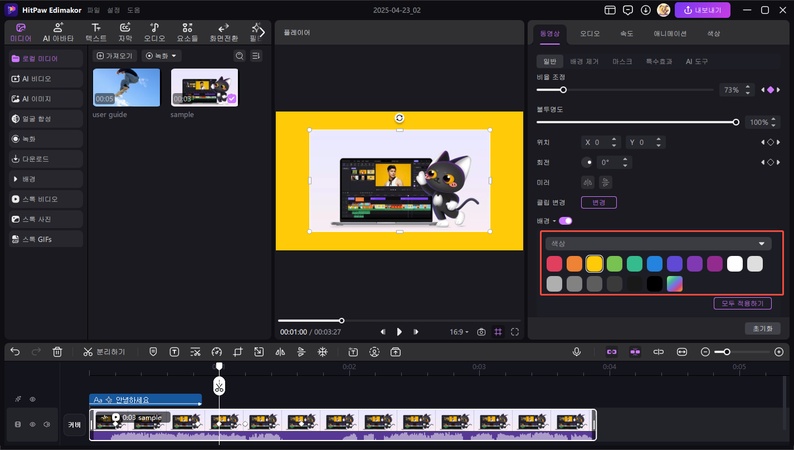Play the preview video
The width and height of the screenshot is (794, 450).
coord(399,332)
